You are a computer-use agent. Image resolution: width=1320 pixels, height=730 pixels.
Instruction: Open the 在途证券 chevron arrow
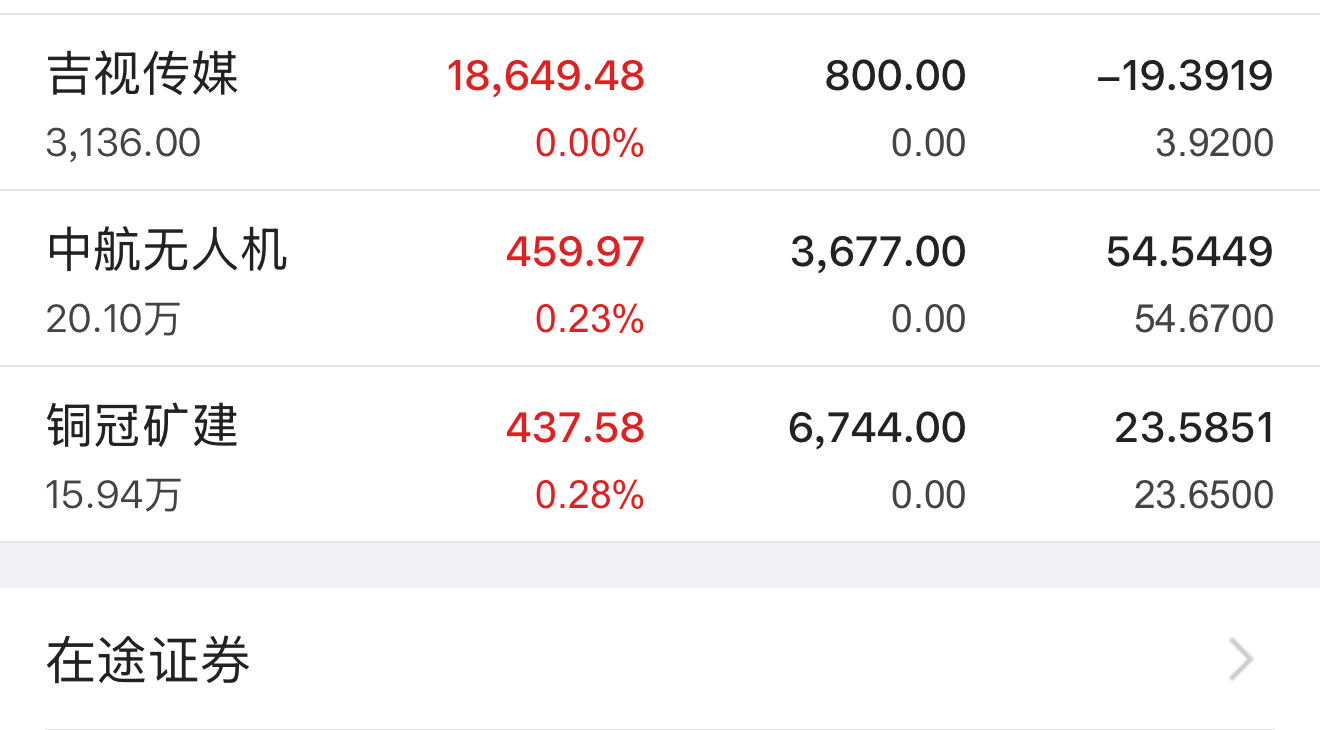(1241, 660)
